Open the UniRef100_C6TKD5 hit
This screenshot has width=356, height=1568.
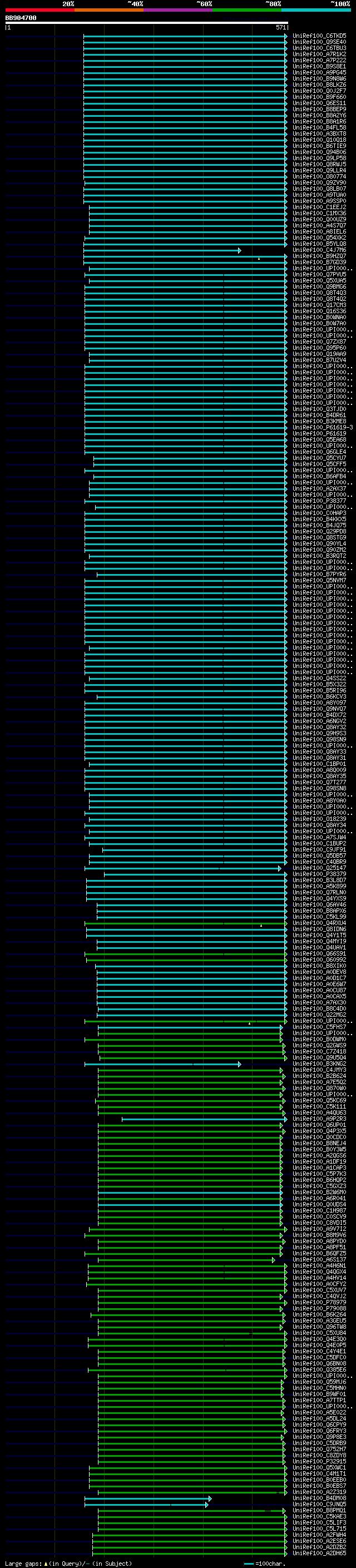coord(319,36)
